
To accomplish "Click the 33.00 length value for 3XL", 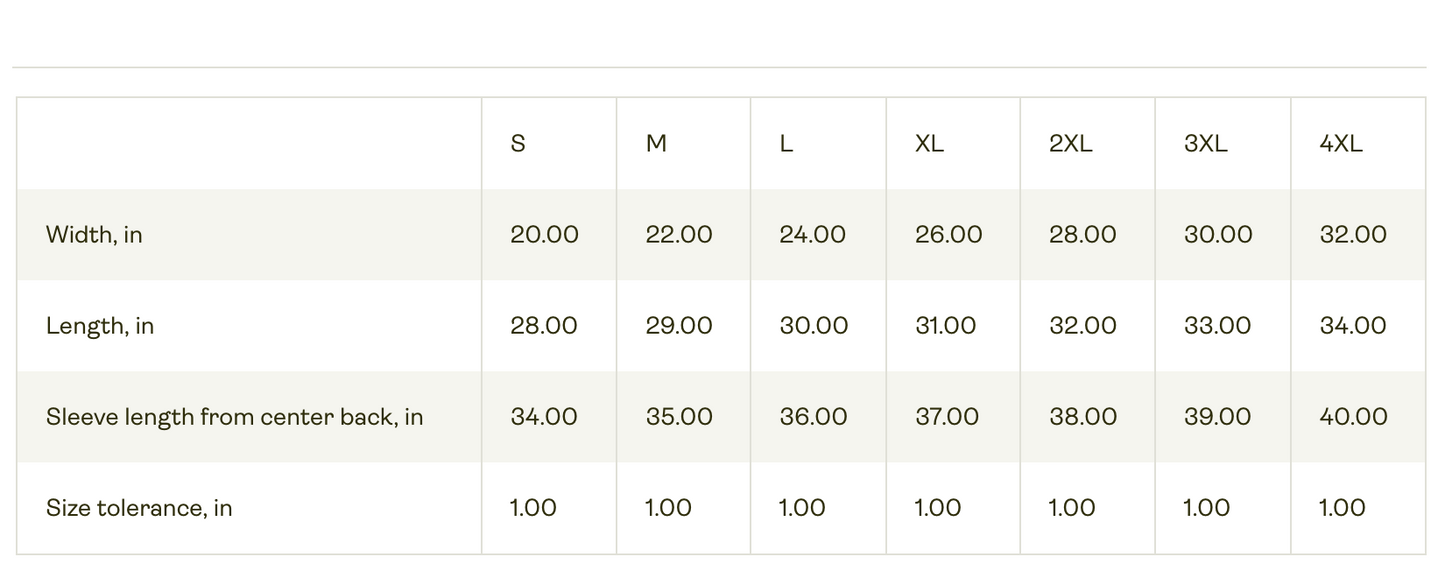I will [1218, 326].
